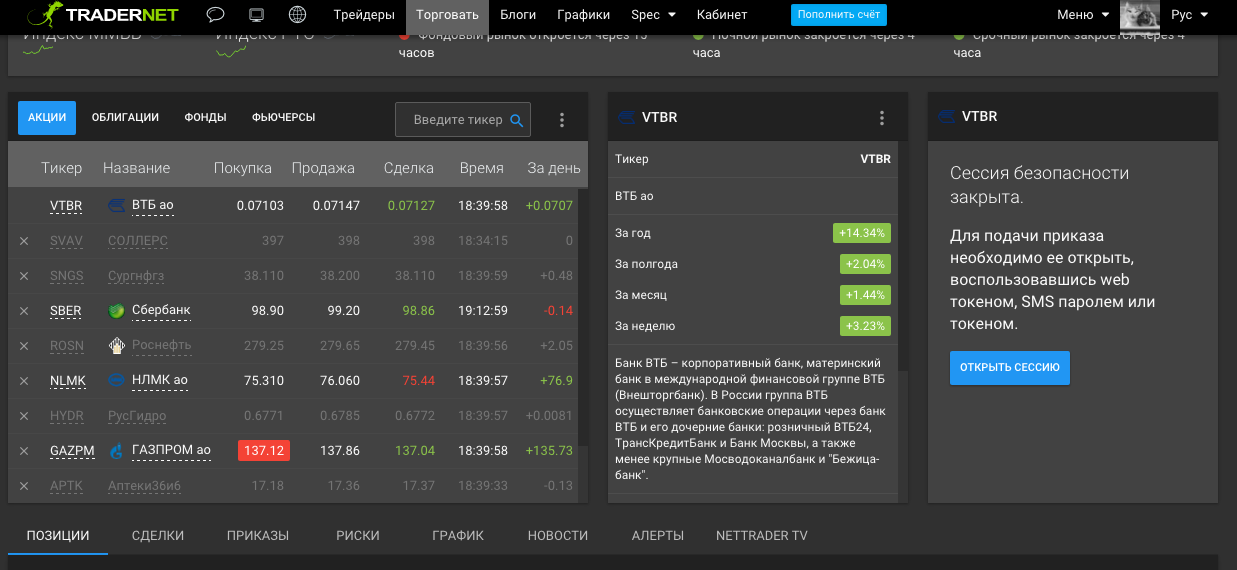
Task: Open the АЛЕРТЫ bottom tab
Action: pyautogui.click(x=658, y=535)
